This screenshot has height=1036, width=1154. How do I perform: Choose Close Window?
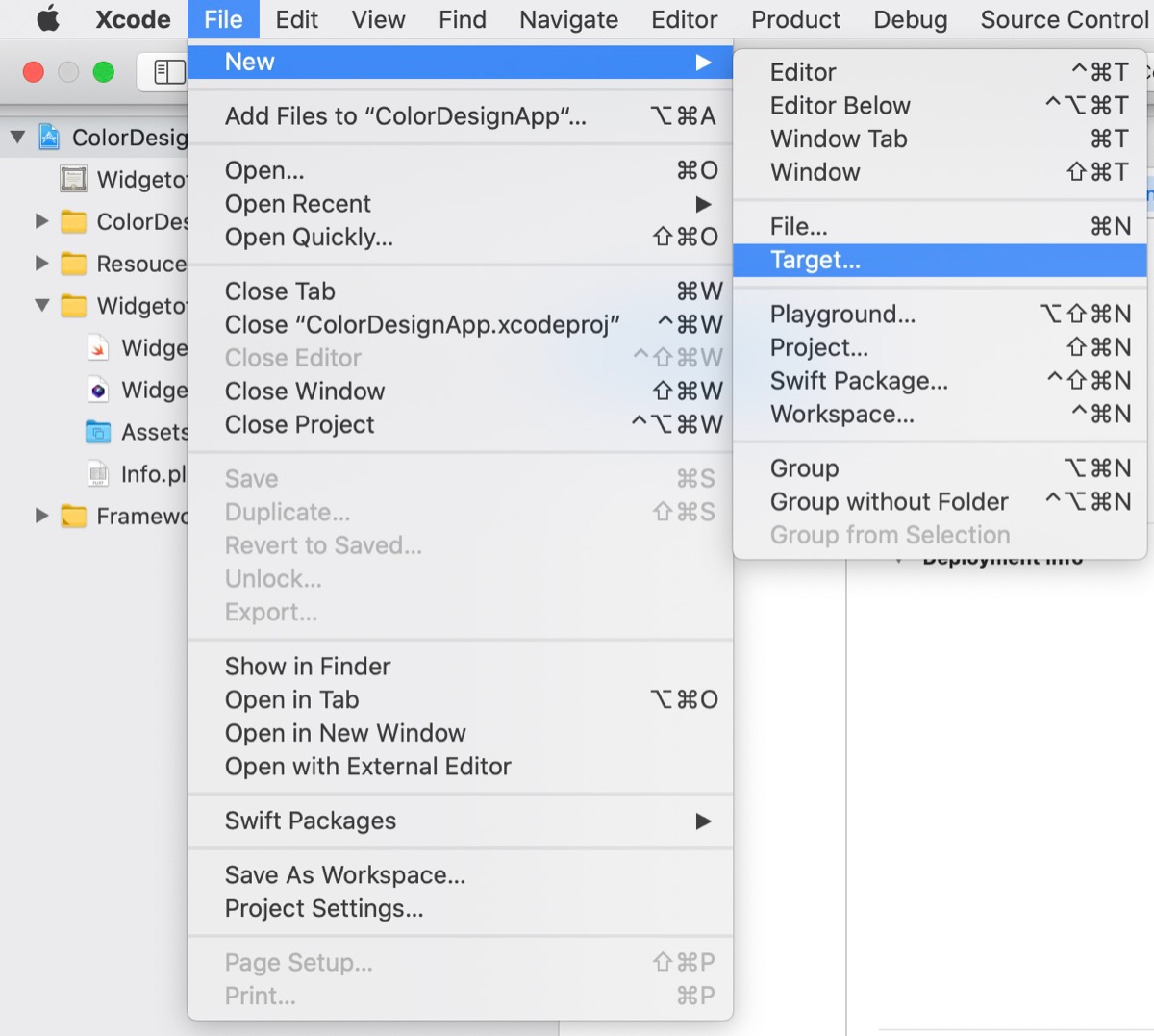pyautogui.click(x=461, y=392)
